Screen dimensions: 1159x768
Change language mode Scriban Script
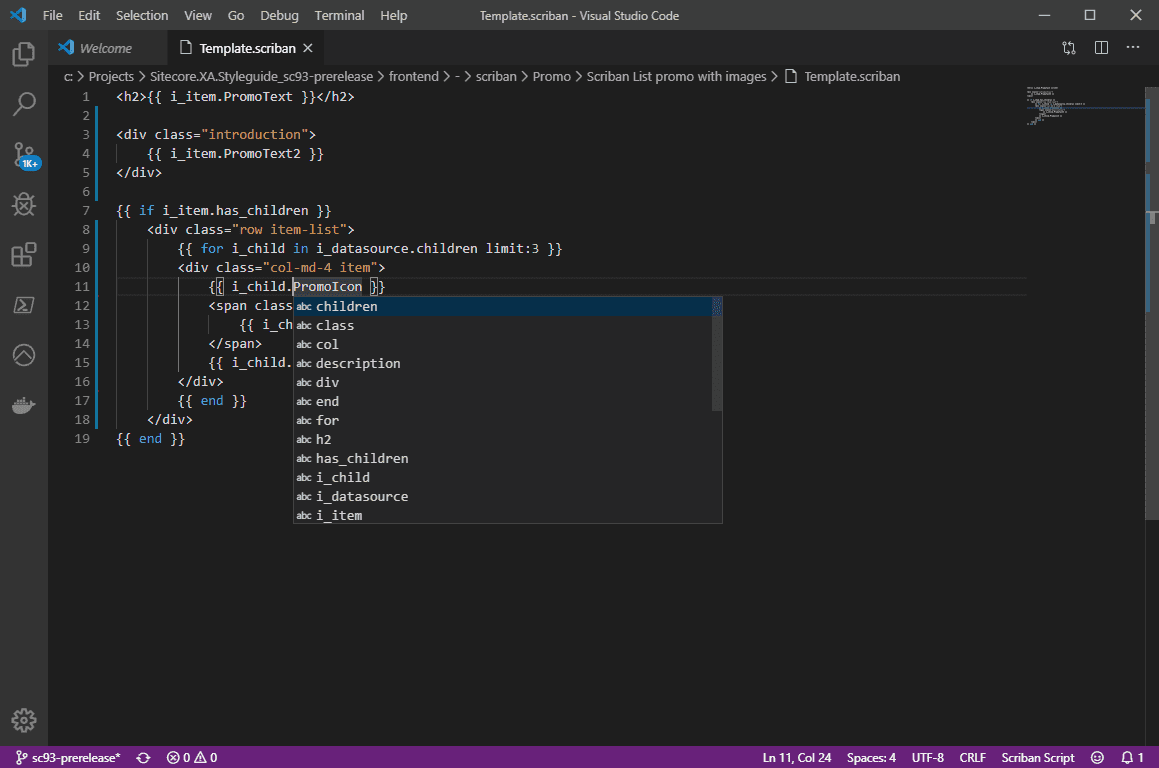1038,758
